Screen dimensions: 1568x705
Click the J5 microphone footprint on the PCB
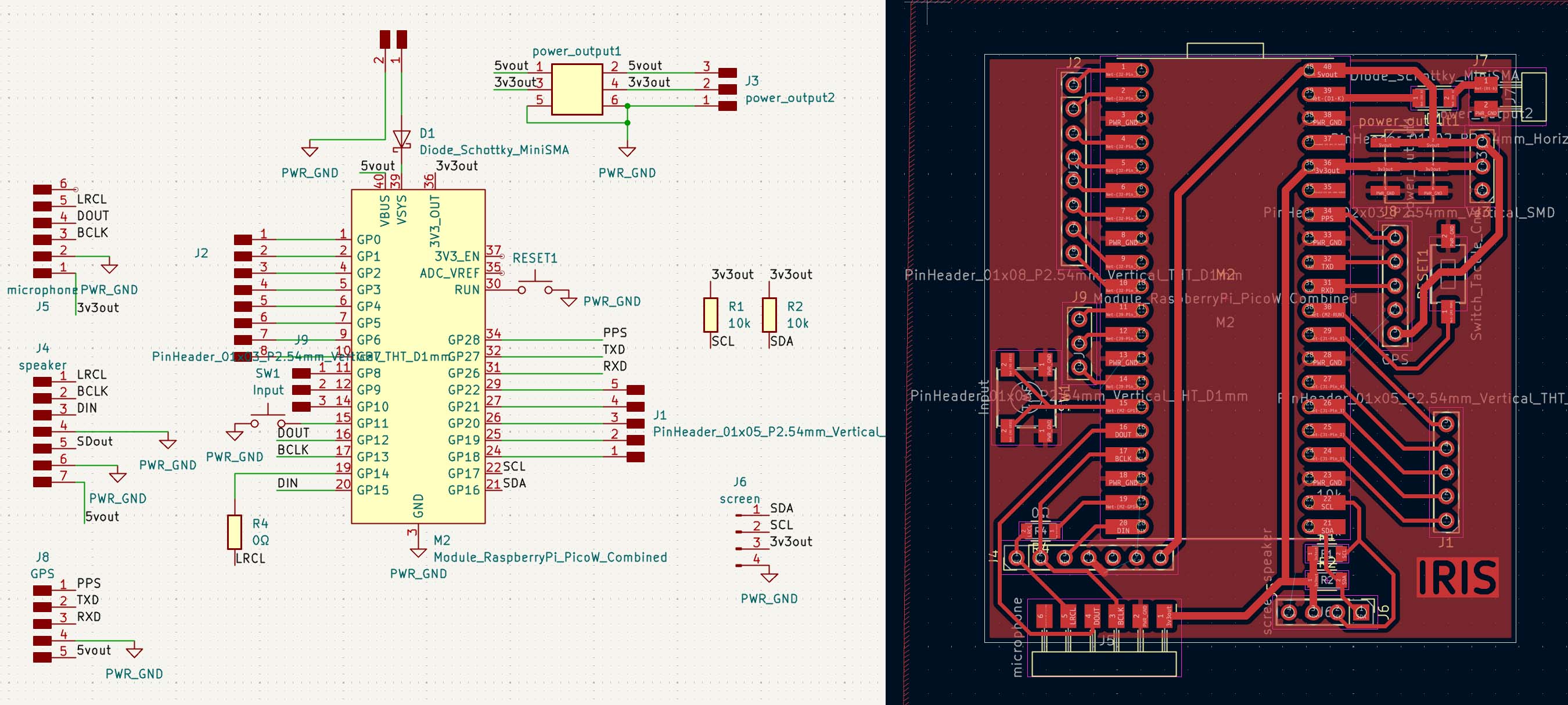[x=1105, y=636]
